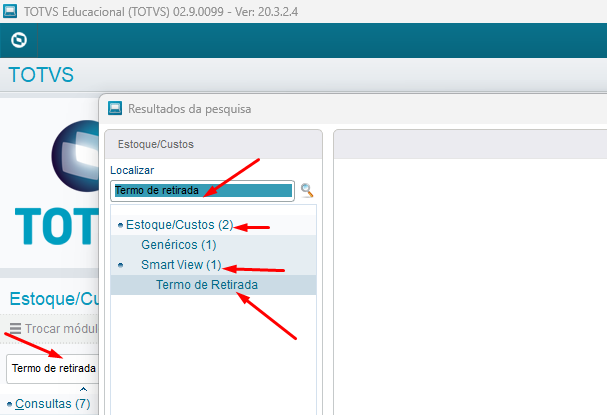Click the main menu search box Termo de retirada
The image size is (607, 415).
tap(53, 368)
